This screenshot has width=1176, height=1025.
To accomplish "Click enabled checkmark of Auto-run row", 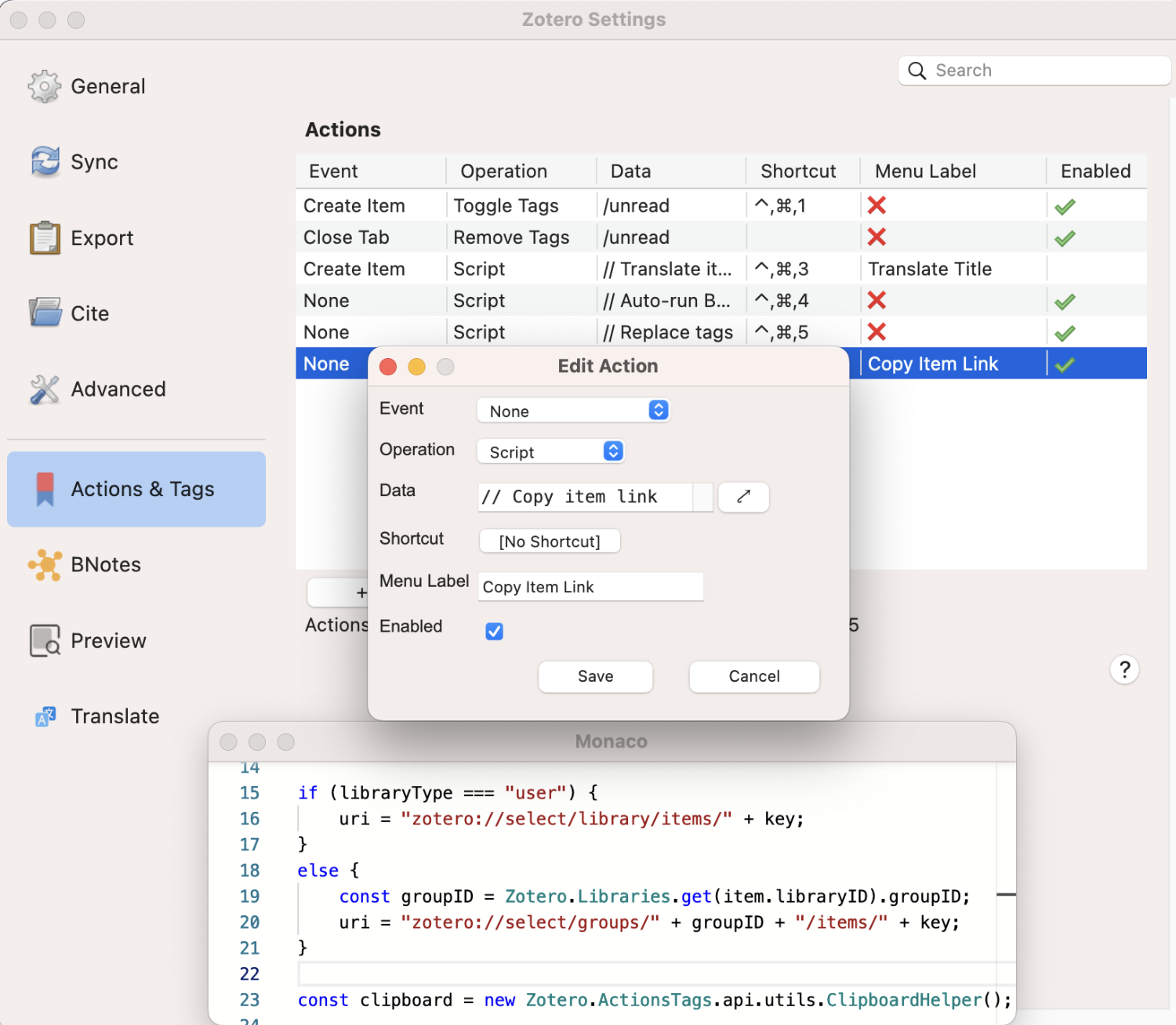I will tap(1065, 302).
